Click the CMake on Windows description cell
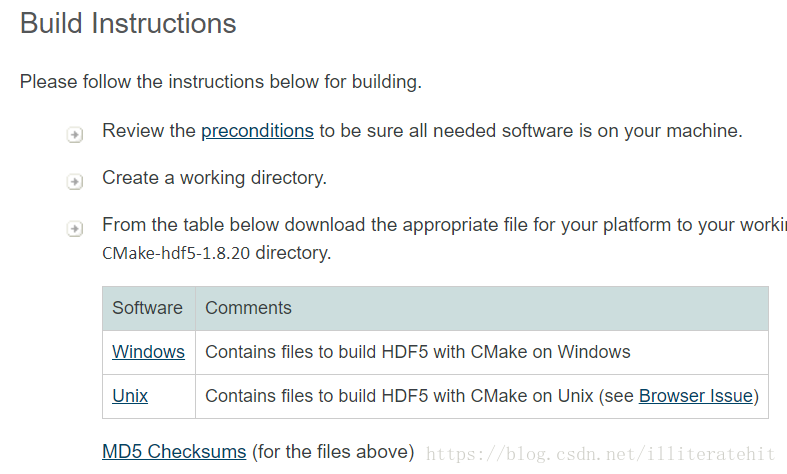Screen dimensions: 787x474 pyautogui.click(x=482, y=352)
